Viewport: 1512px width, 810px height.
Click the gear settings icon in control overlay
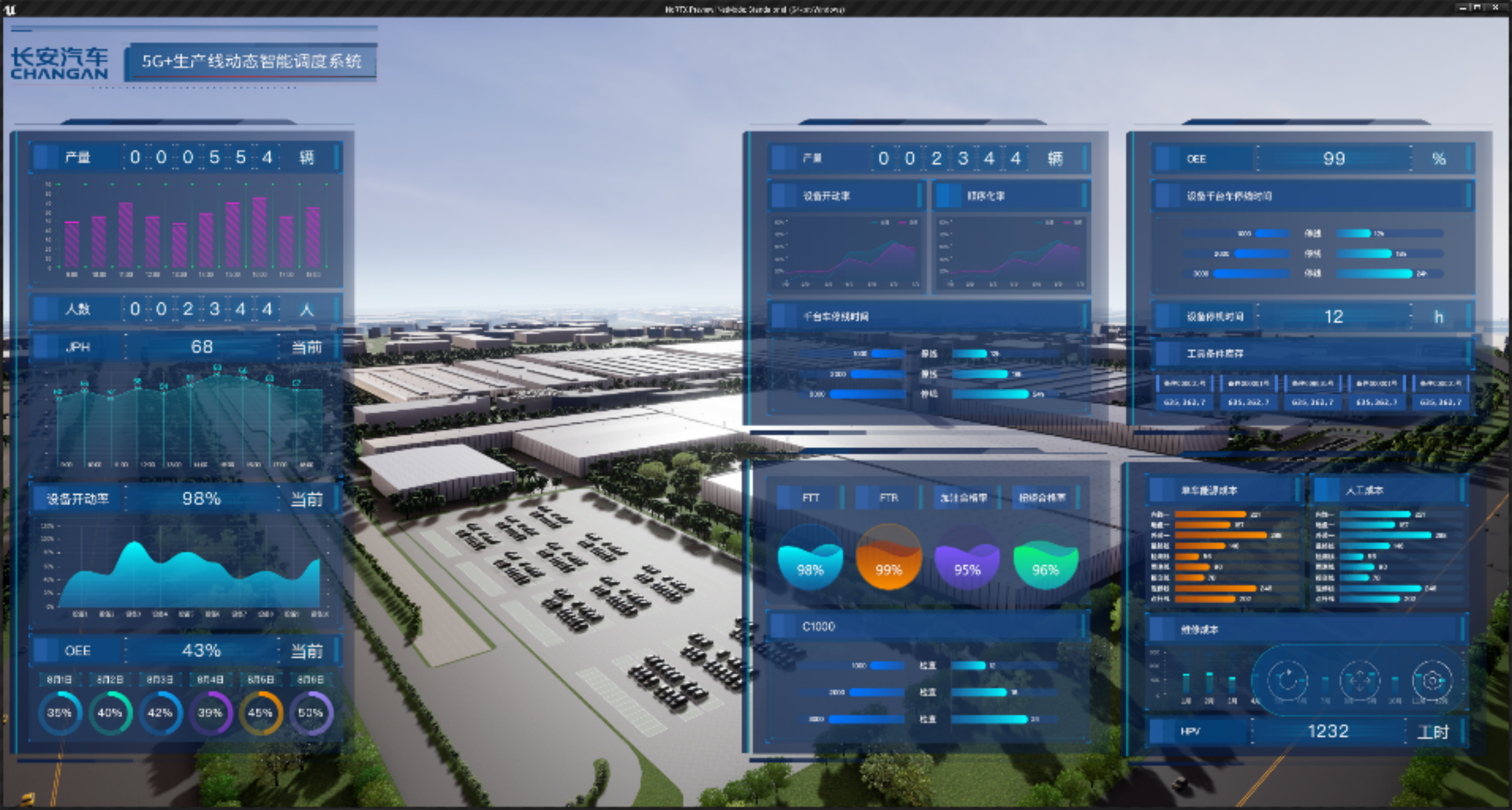click(1432, 681)
